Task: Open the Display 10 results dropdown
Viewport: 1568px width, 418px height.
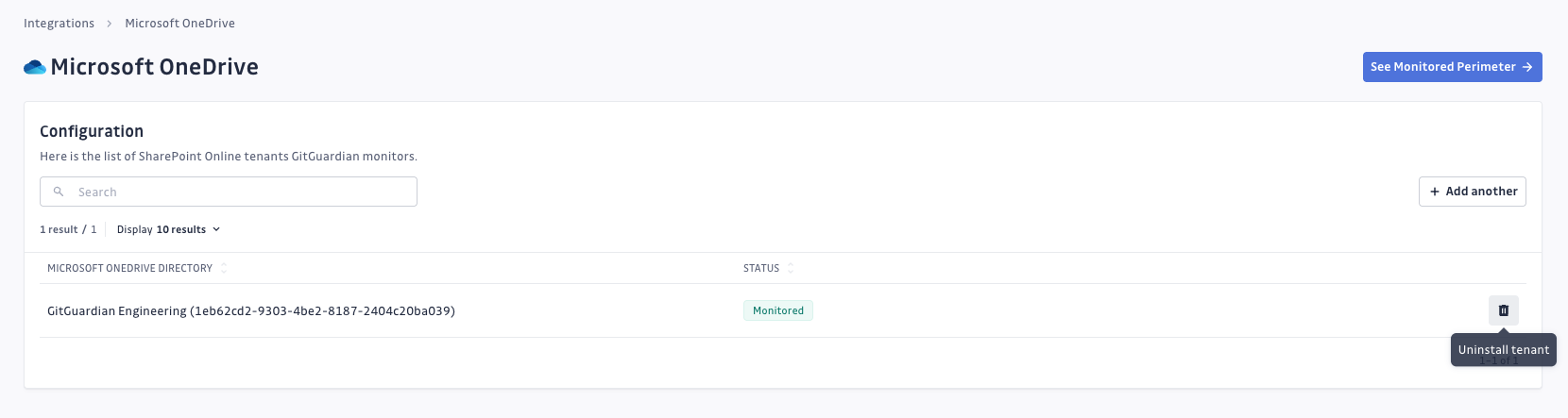Action: point(168,229)
